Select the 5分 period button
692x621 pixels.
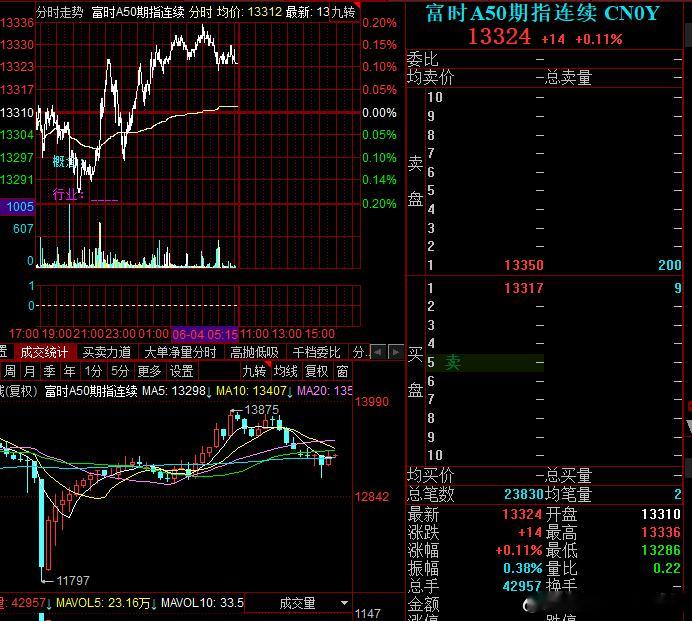click(x=119, y=371)
